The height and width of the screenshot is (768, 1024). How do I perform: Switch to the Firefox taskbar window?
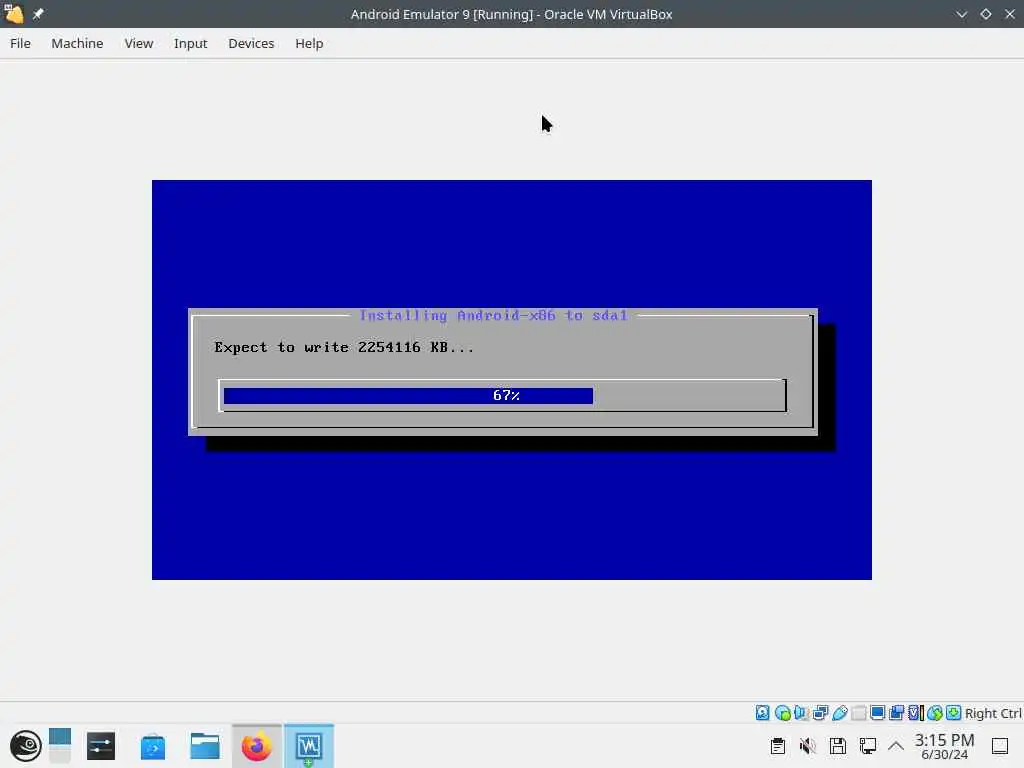257,746
